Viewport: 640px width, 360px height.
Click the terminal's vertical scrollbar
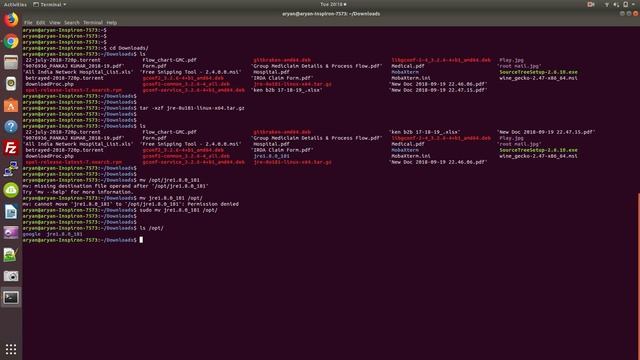(638, 276)
